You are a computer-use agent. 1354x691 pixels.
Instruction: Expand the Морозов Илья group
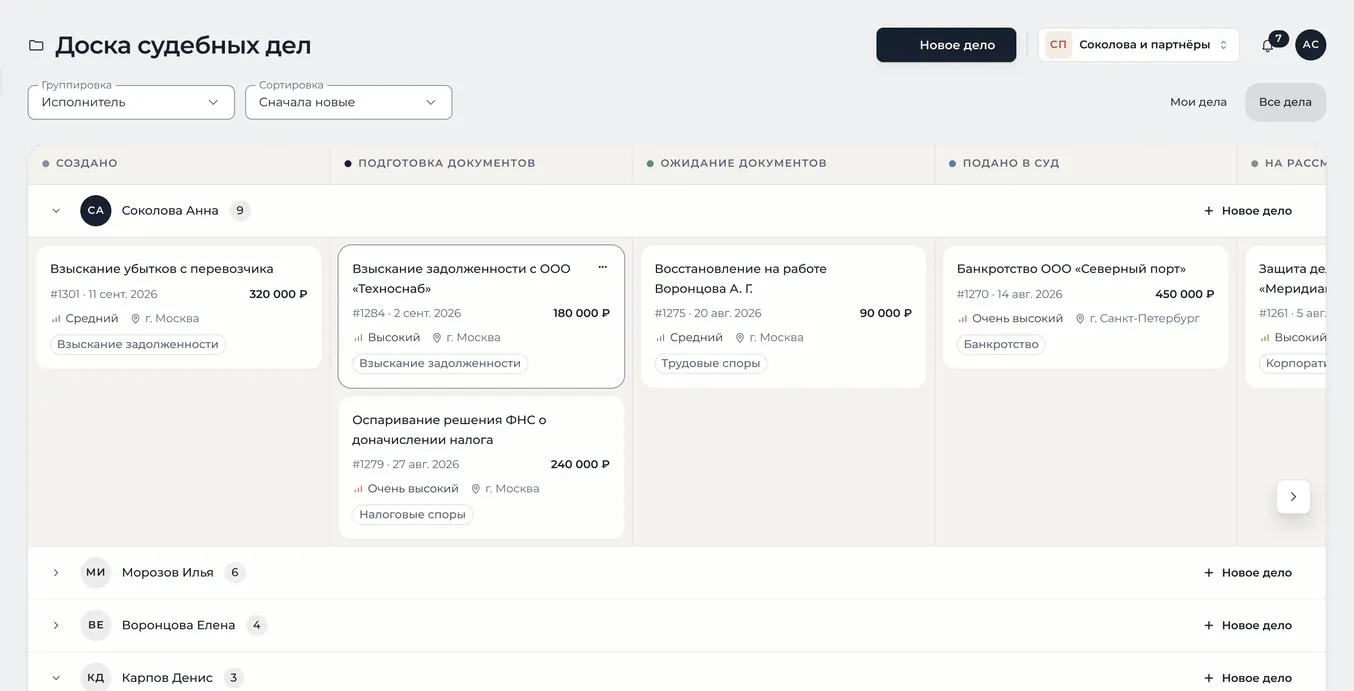[x=56, y=573]
